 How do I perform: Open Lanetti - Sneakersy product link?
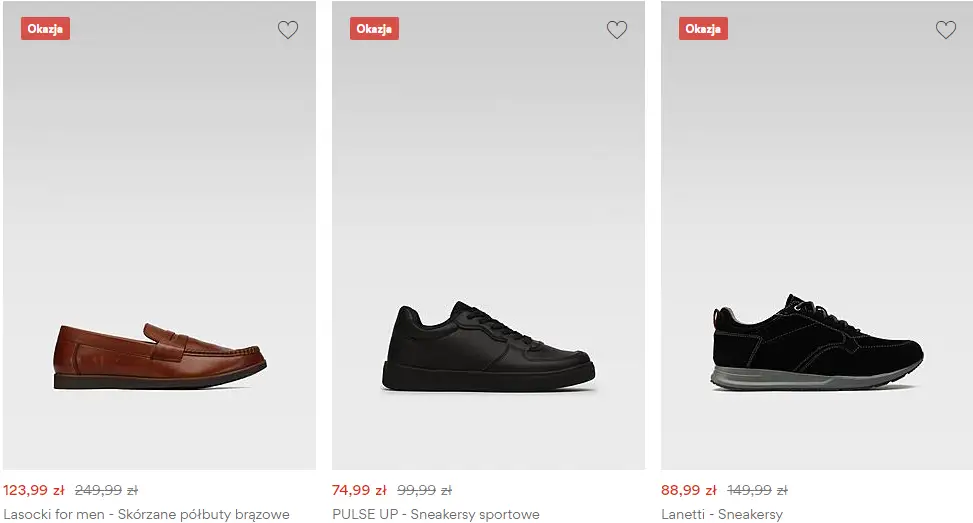[722, 515]
